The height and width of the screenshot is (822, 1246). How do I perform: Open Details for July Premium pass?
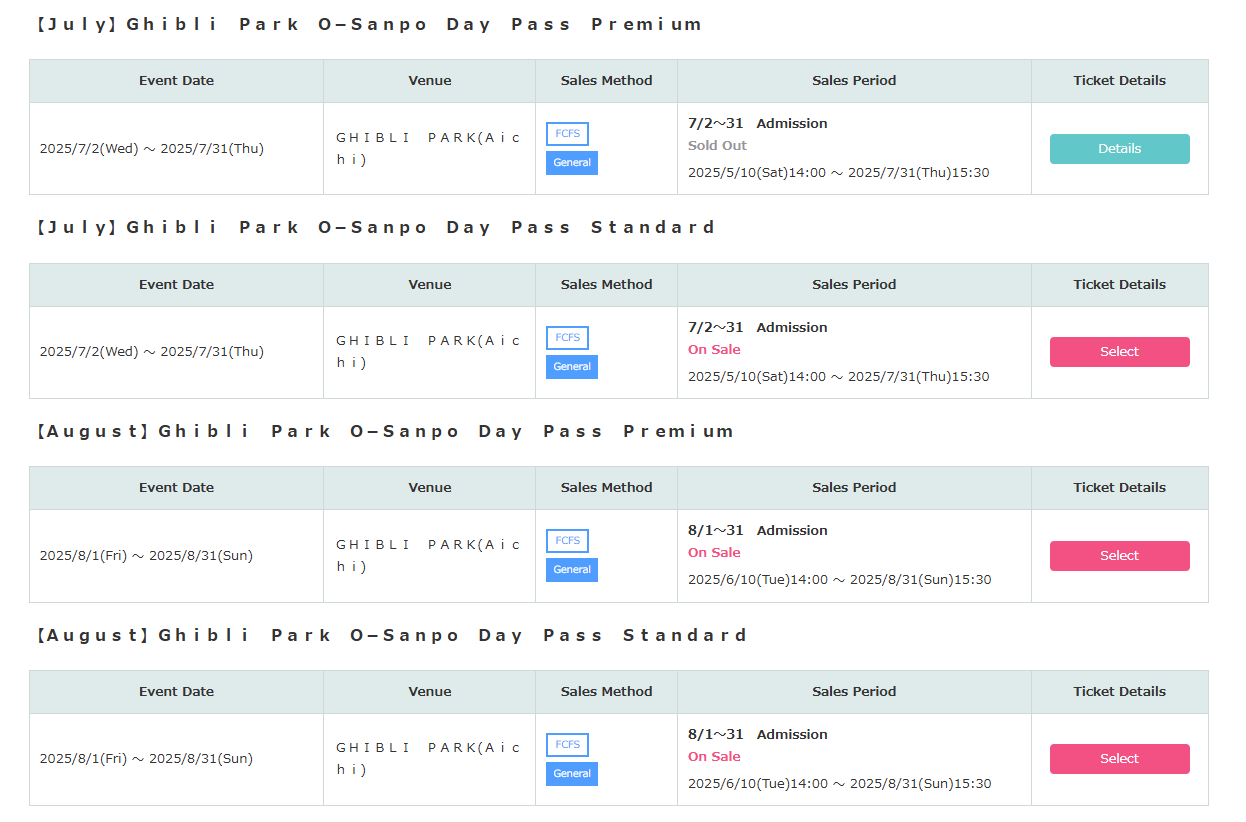pyautogui.click(x=1119, y=149)
